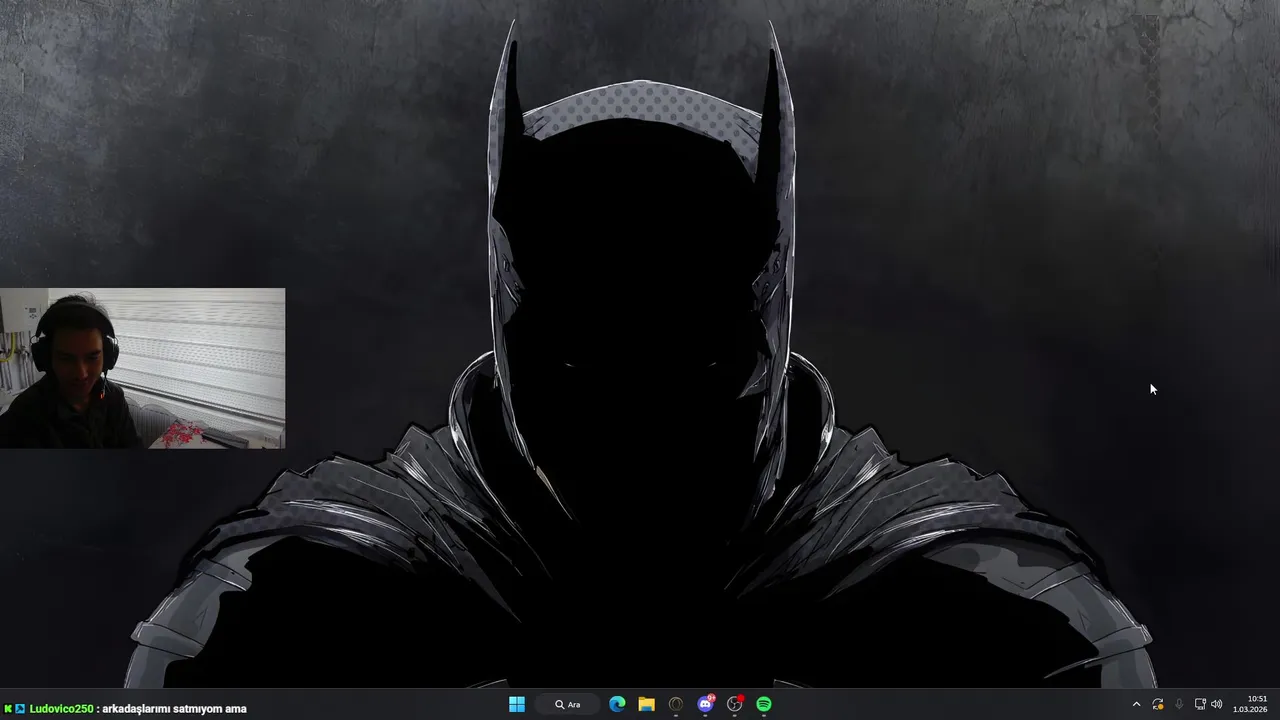This screenshot has width=1280, height=720.
Task: Click the username Ludovico250 in chat
Action: pyautogui.click(x=61, y=709)
